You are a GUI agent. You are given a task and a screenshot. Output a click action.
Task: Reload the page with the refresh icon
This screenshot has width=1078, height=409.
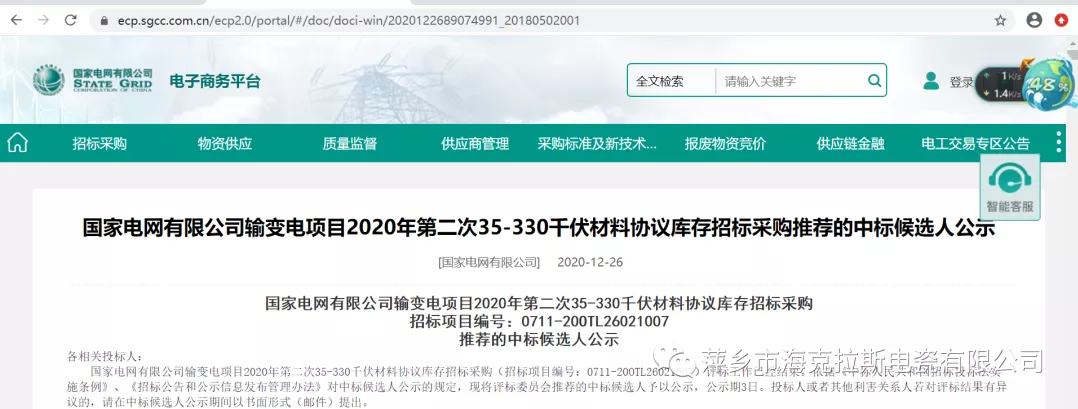(x=70, y=20)
